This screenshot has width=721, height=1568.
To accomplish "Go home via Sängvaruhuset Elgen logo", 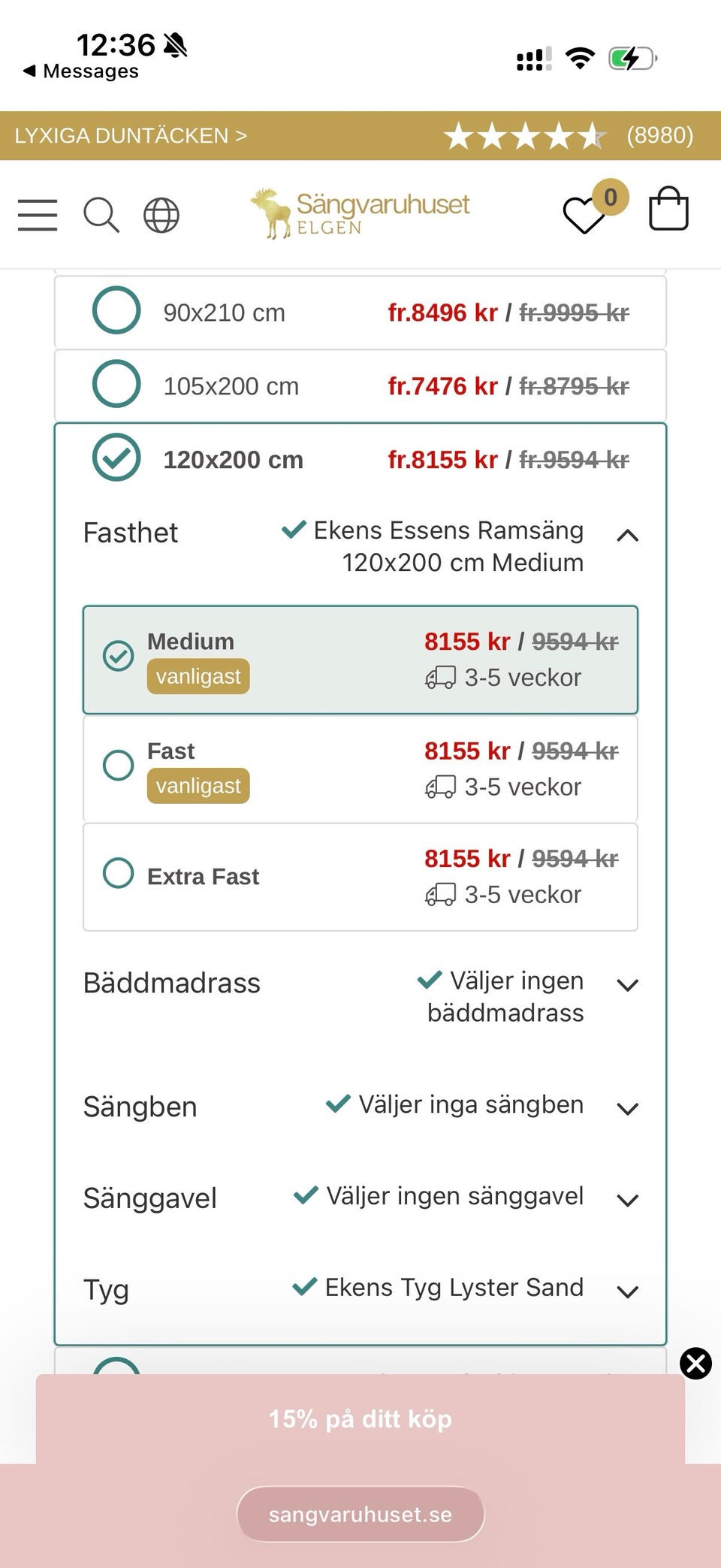I will (x=360, y=213).
